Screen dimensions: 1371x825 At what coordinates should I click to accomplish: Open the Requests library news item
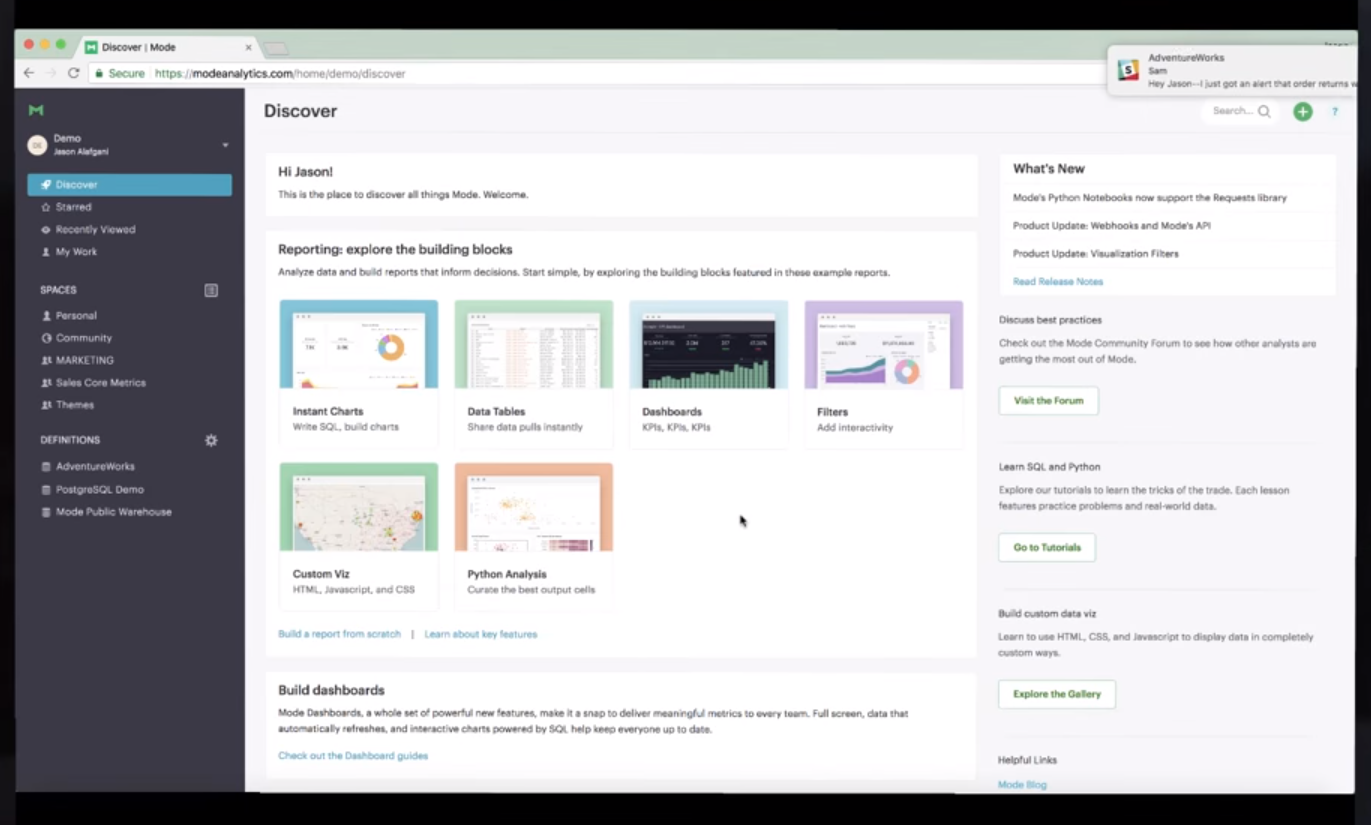(1150, 198)
